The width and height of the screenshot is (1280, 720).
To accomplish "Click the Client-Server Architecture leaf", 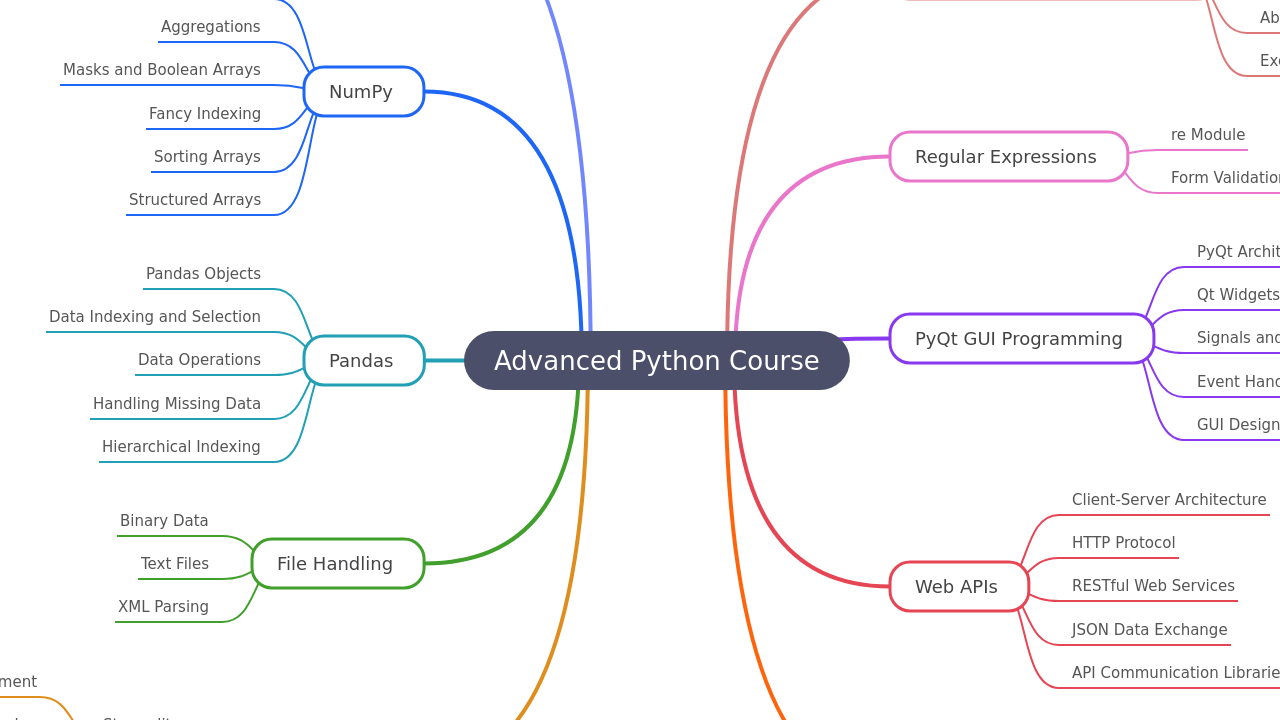I will pos(1169,500).
